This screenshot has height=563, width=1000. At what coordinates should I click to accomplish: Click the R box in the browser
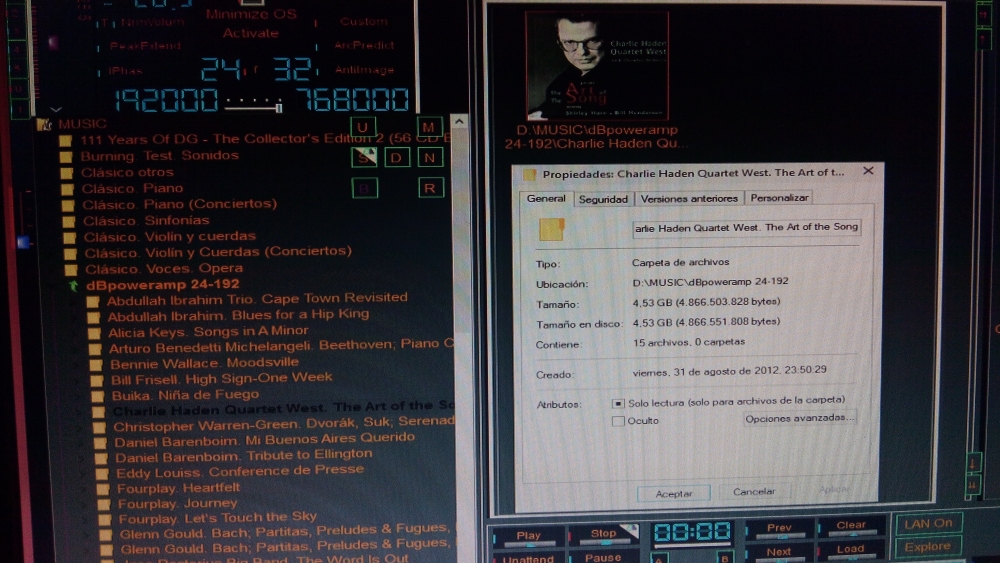(430, 188)
